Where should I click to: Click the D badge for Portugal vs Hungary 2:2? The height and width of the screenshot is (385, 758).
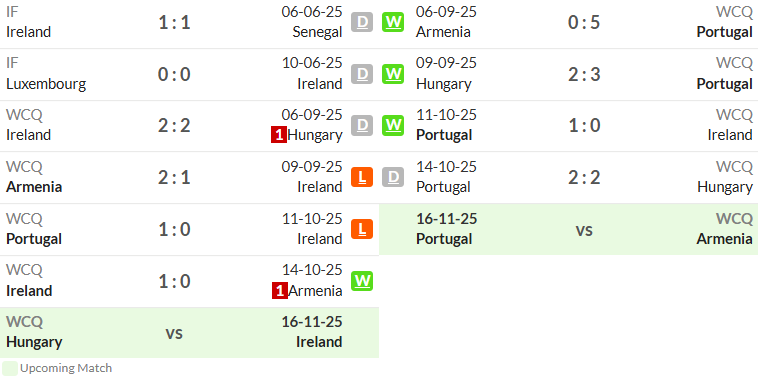393,177
